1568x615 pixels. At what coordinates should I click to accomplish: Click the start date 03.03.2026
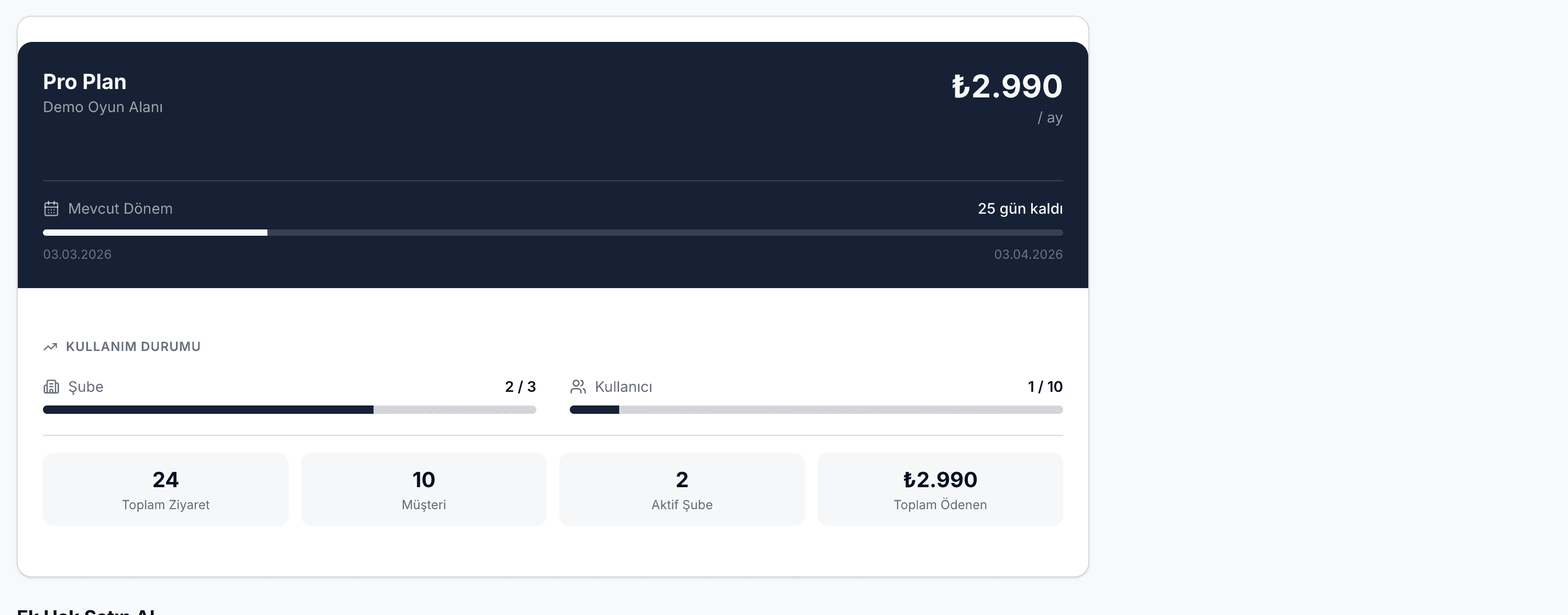tap(78, 255)
